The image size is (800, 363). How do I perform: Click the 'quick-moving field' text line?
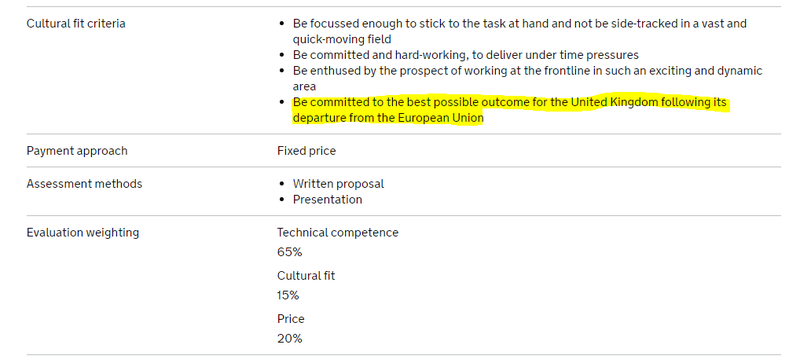point(342,39)
